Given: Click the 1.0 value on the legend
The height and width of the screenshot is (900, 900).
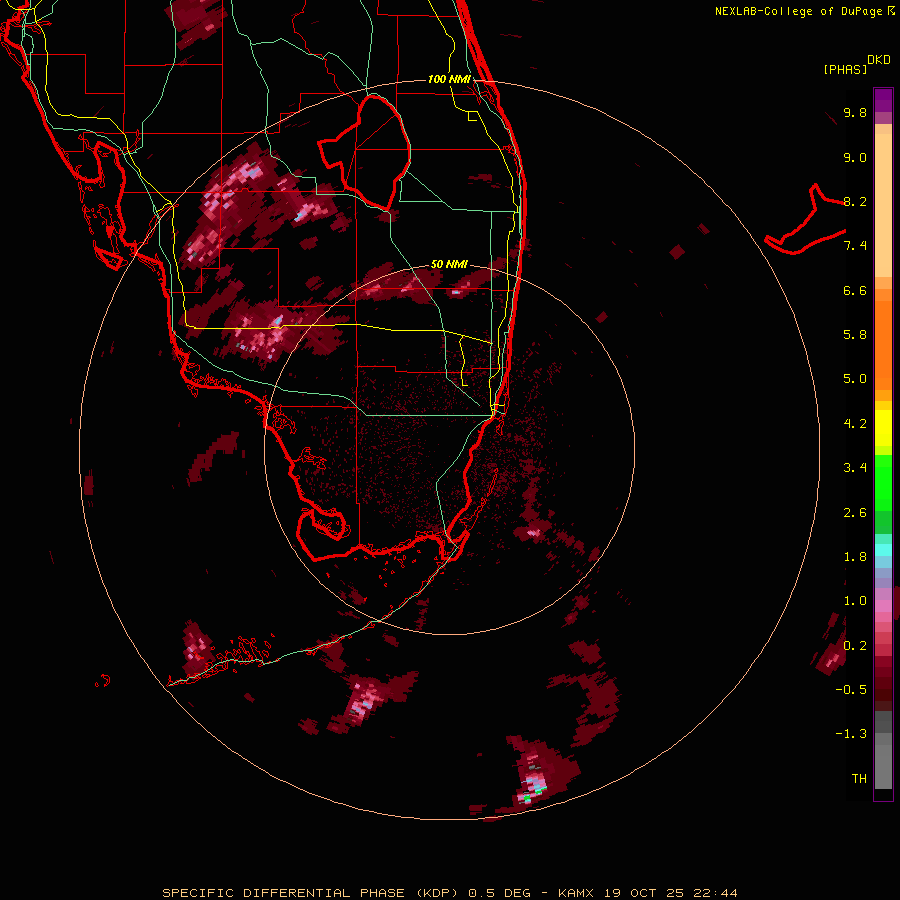Looking at the screenshot, I should tap(855, 601).
